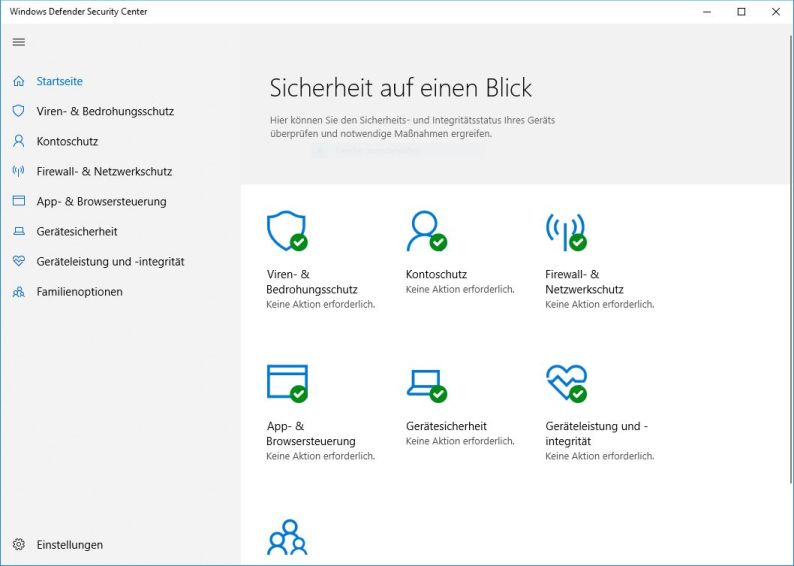Image resolution: width=794 pixels, height=566 pixels.
Task: Click the Einstellungen gear icon
Action: pos(19,544)
